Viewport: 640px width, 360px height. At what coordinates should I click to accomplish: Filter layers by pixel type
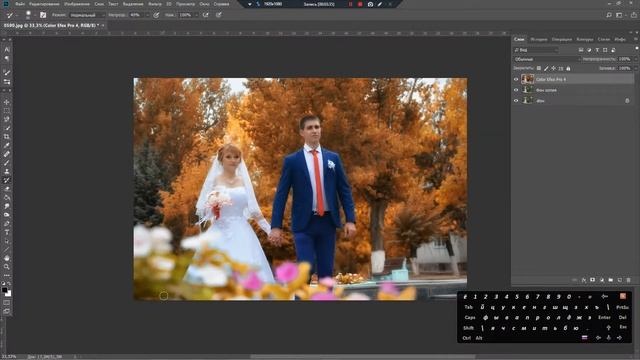(x=581, y=50)
